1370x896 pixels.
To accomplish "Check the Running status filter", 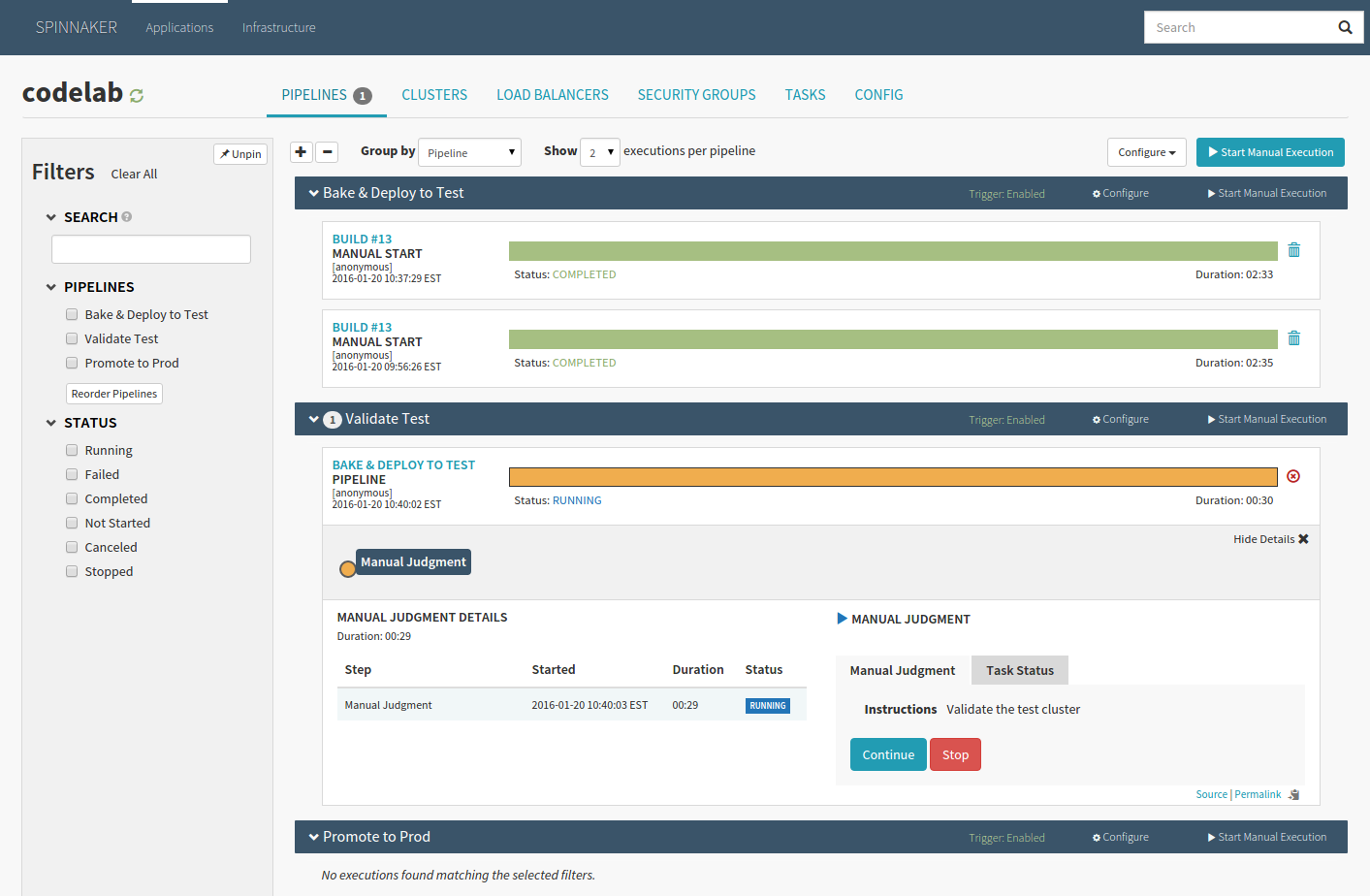I will pos(72,450).
